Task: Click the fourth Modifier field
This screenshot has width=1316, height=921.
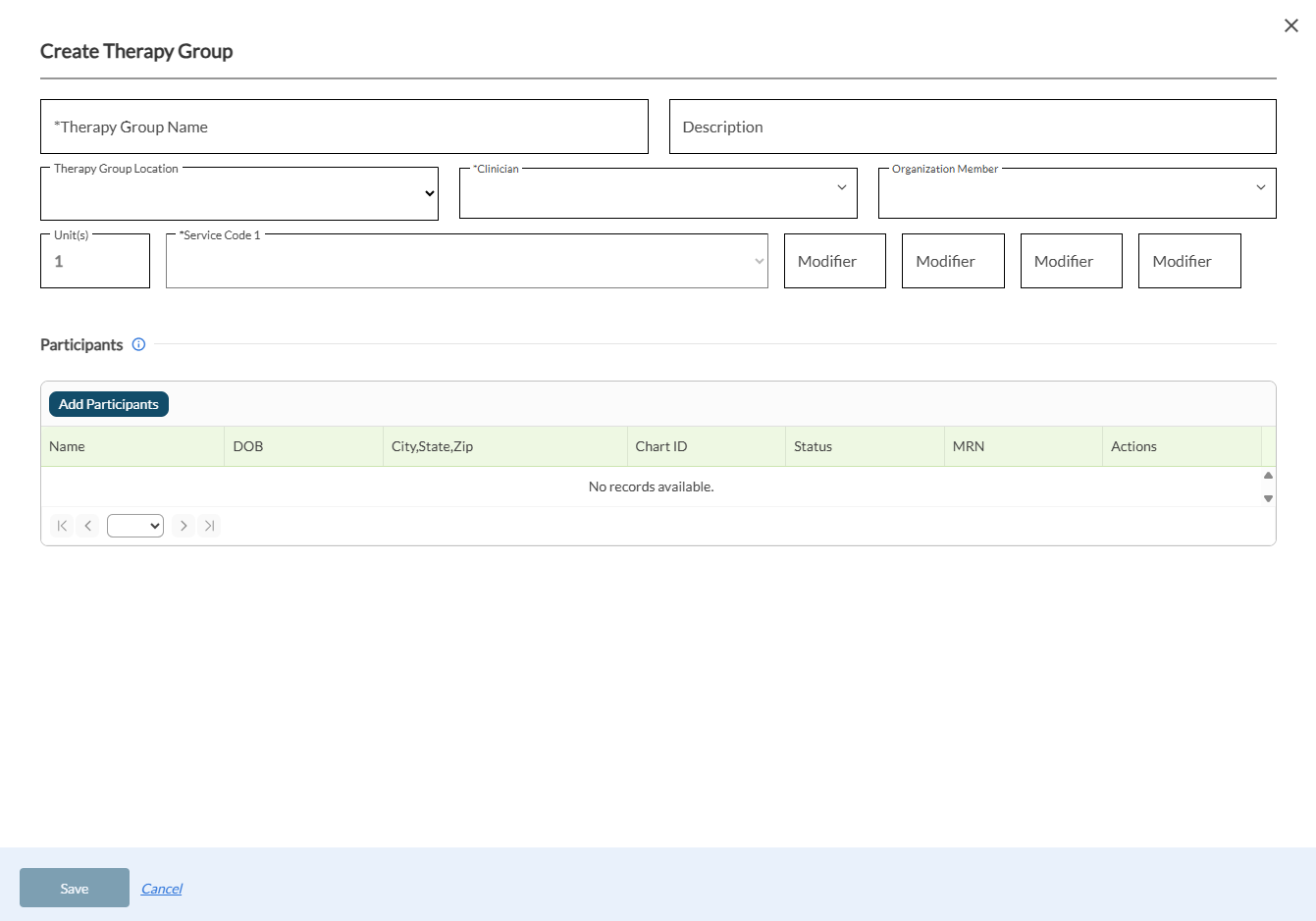Action: (1189, 261)
